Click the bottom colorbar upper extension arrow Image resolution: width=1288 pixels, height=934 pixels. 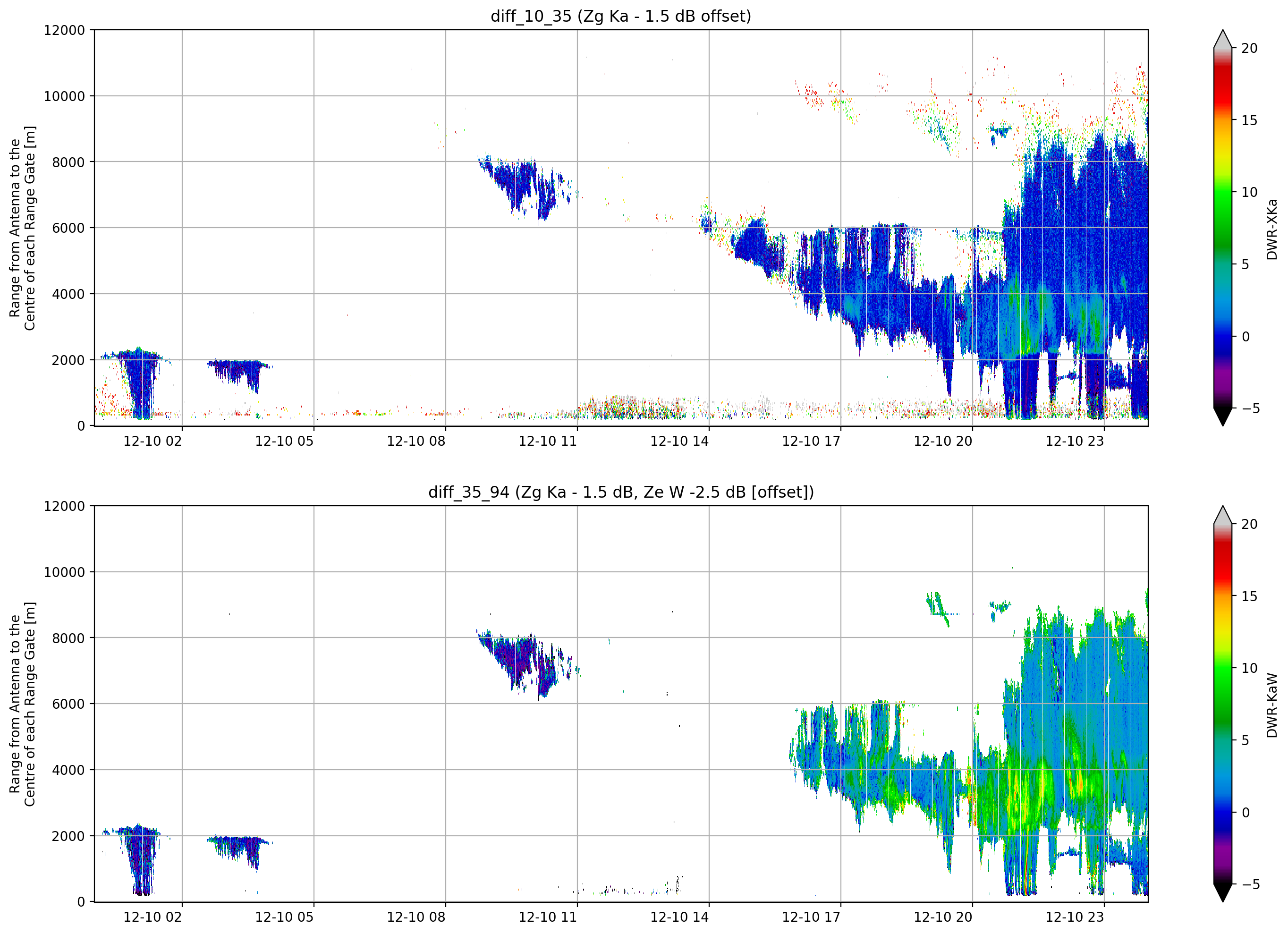point(1223,516)
